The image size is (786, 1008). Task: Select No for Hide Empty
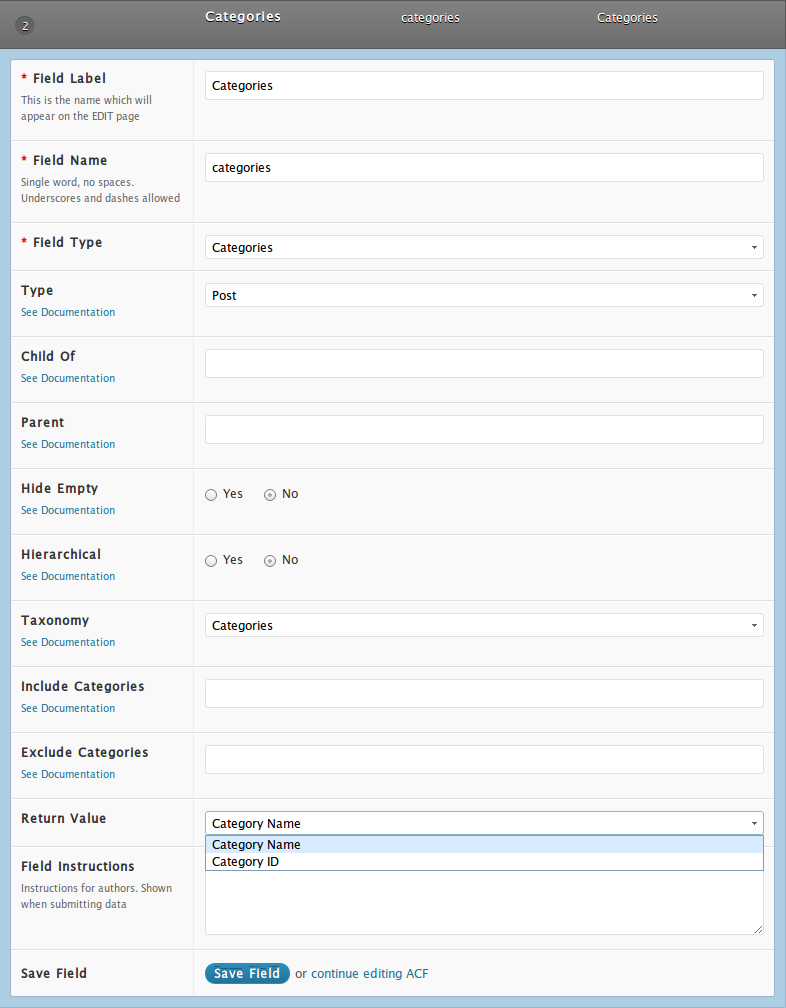click(x=270, y=494)
